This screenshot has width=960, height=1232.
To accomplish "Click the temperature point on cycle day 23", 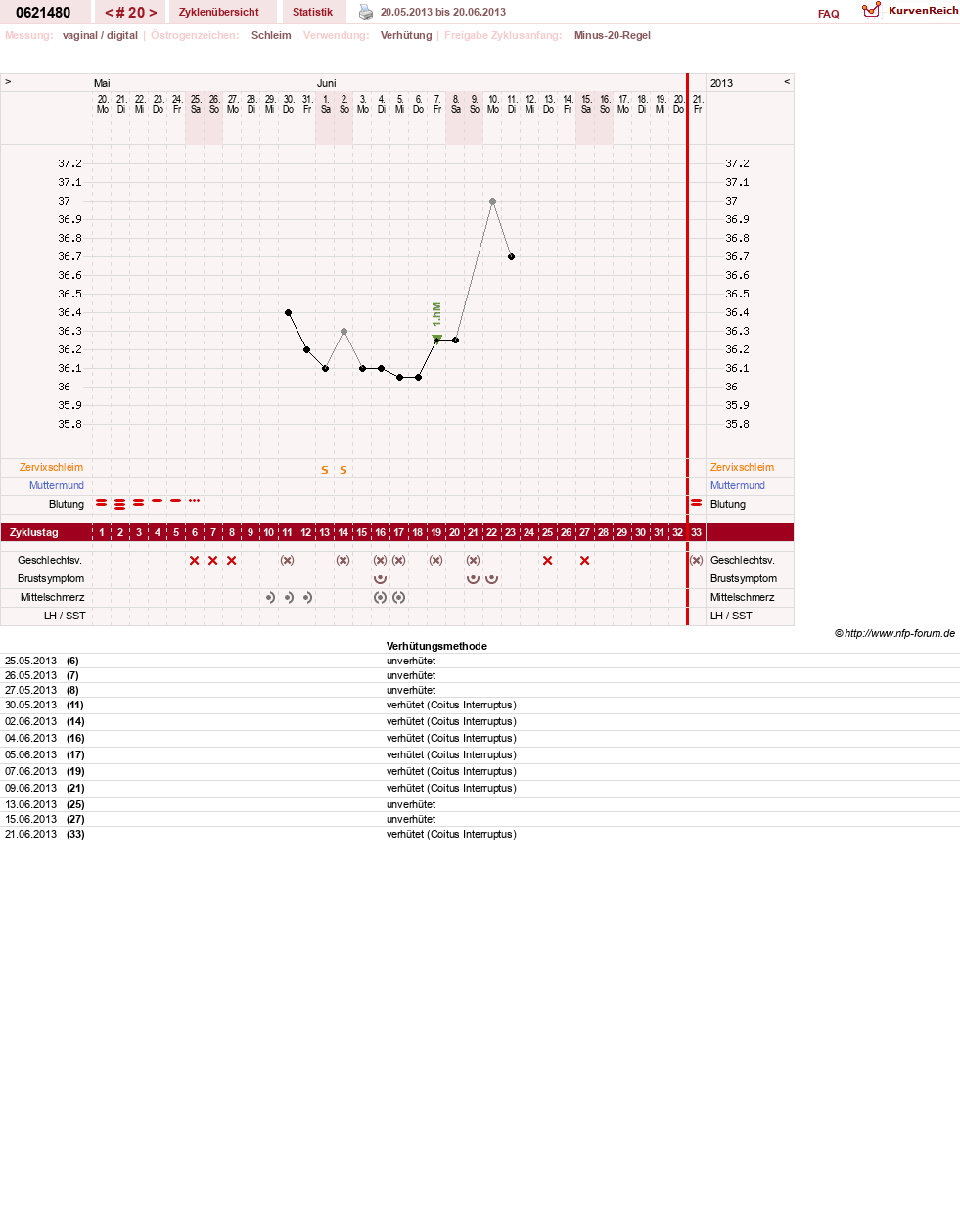I will tap(511, 256).
